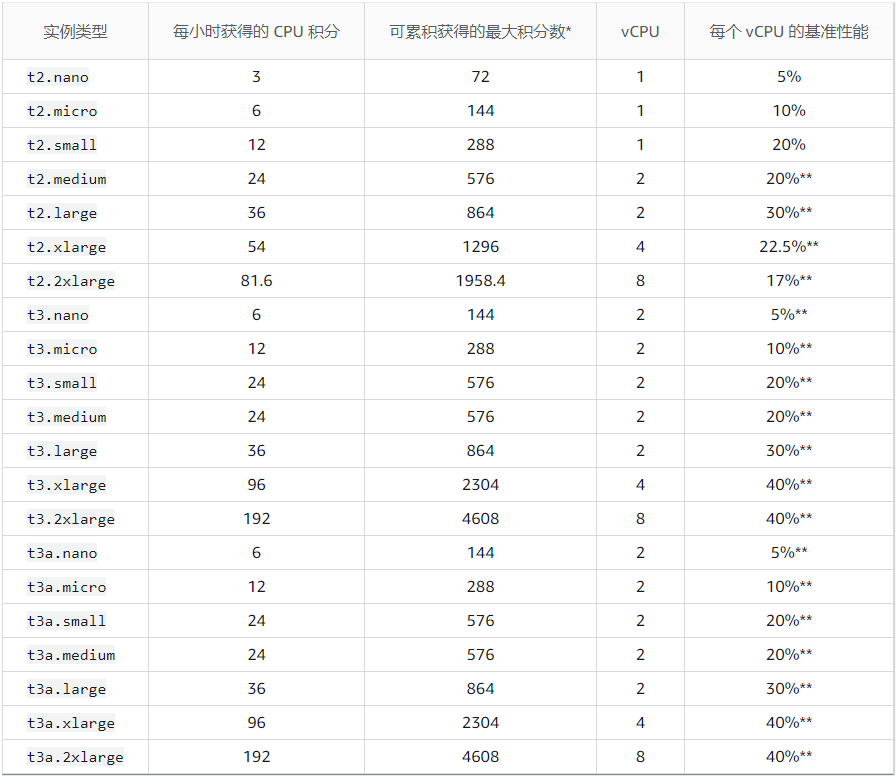Click the t2.2xlarge instance name
The image size is (896, 777).
click(71, 281)
